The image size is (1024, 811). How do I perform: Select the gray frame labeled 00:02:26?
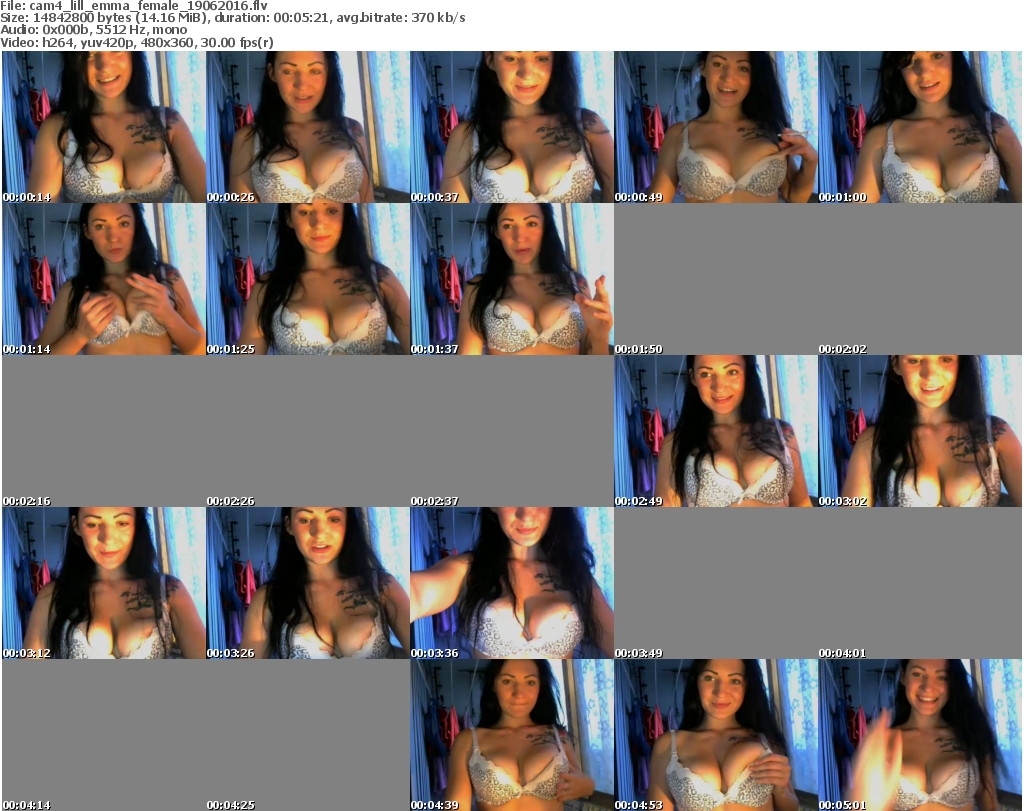(x=308, y=431)
